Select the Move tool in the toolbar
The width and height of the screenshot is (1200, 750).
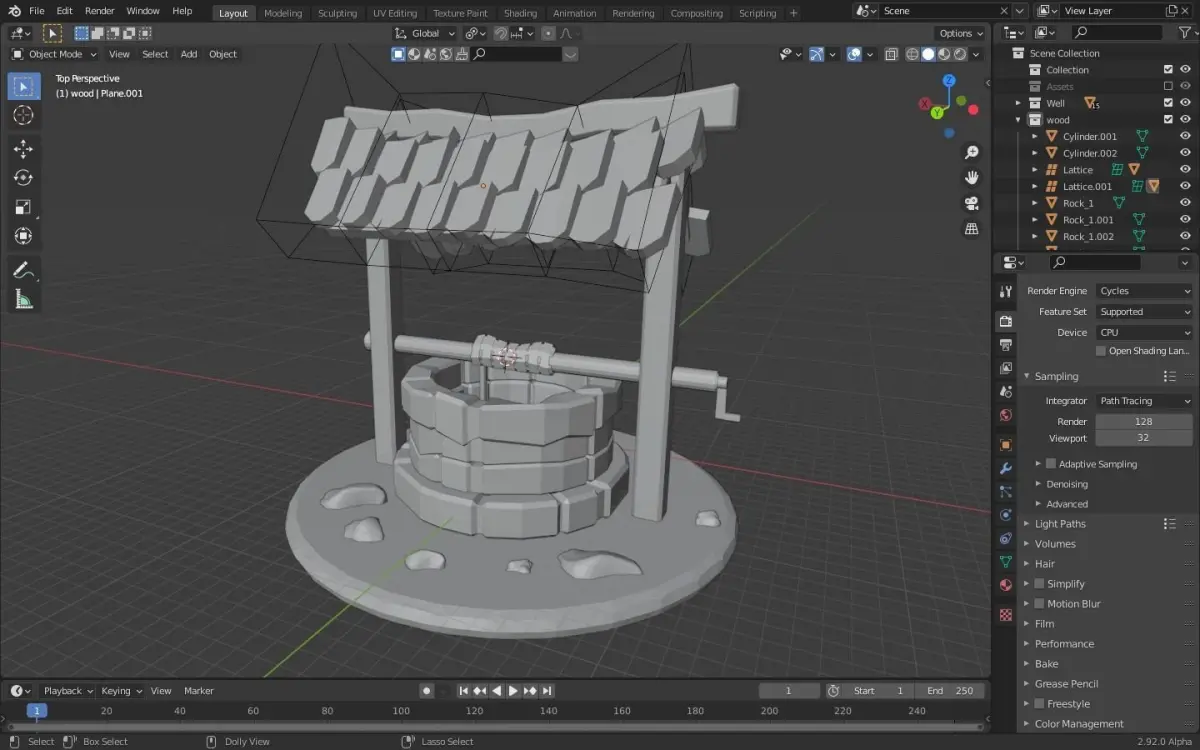coord(23,149)
